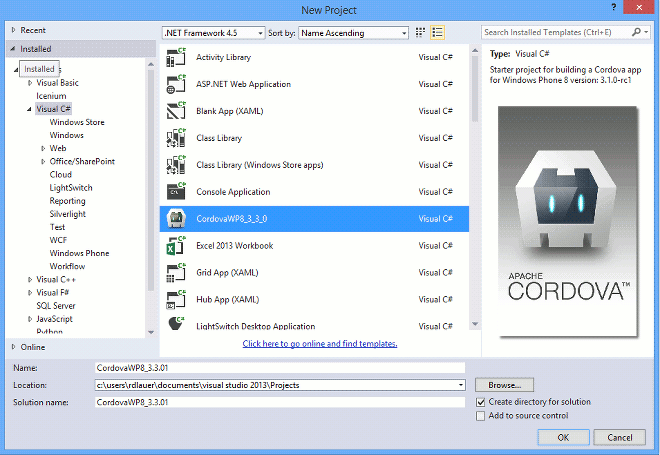Click the Grid App (XAML) template icon

(176, 273)
